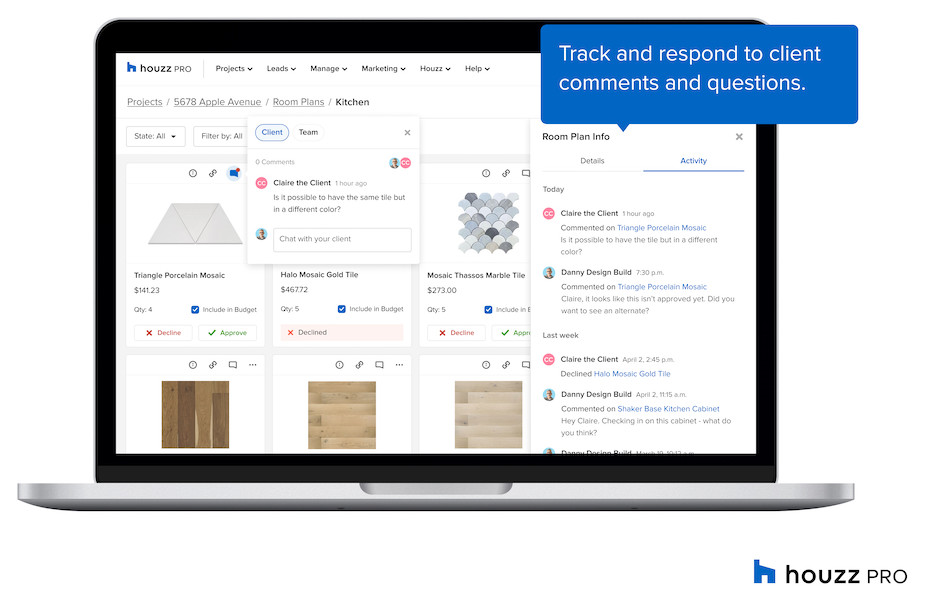The width and height of the screenshot is (926, 604).
Task: Approve the Triangle Porcelain Mosaic
Action: (x=227, y=333)
